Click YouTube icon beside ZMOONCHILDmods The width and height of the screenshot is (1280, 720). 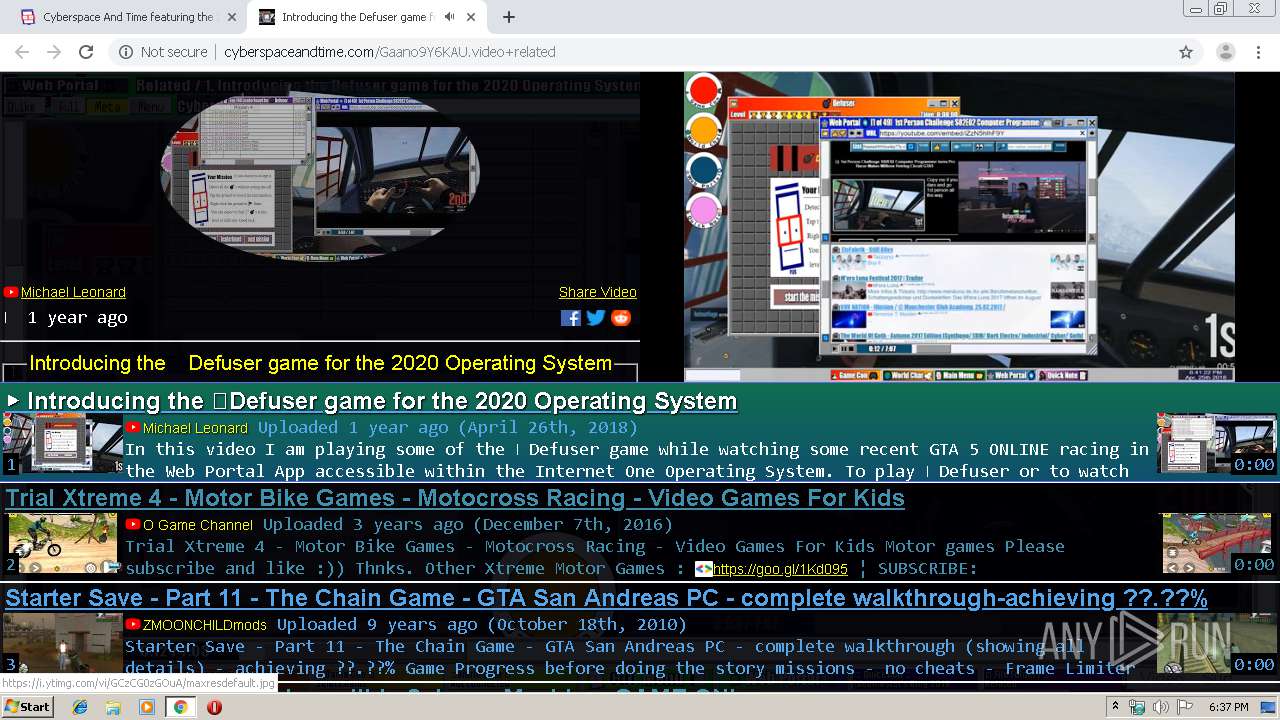pyautogui.click(x=133, y=625)
